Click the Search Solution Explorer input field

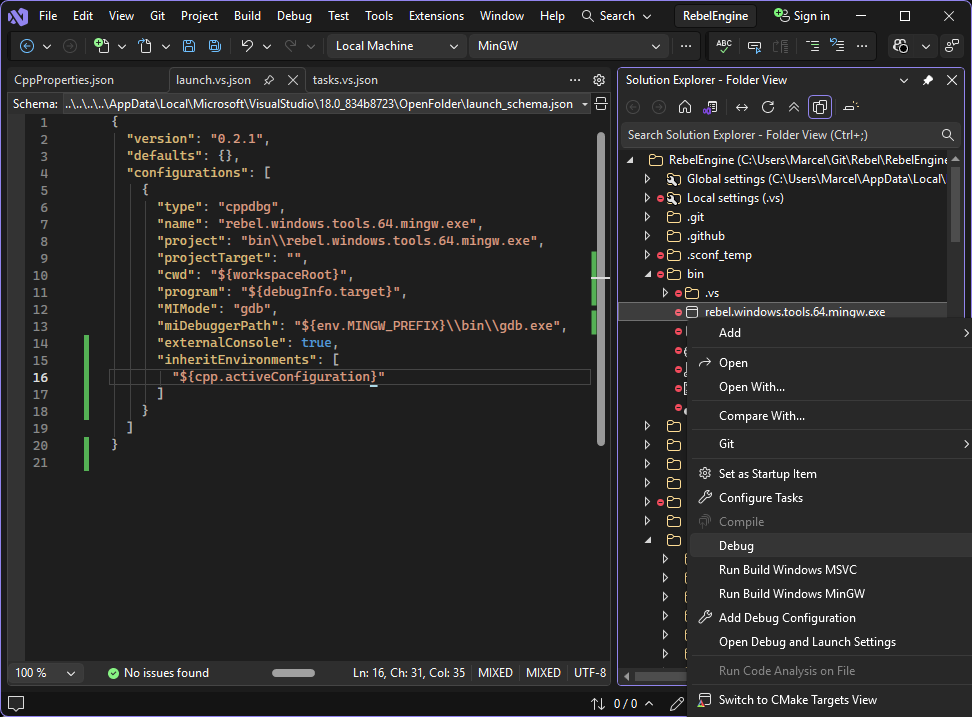(781, 135)
